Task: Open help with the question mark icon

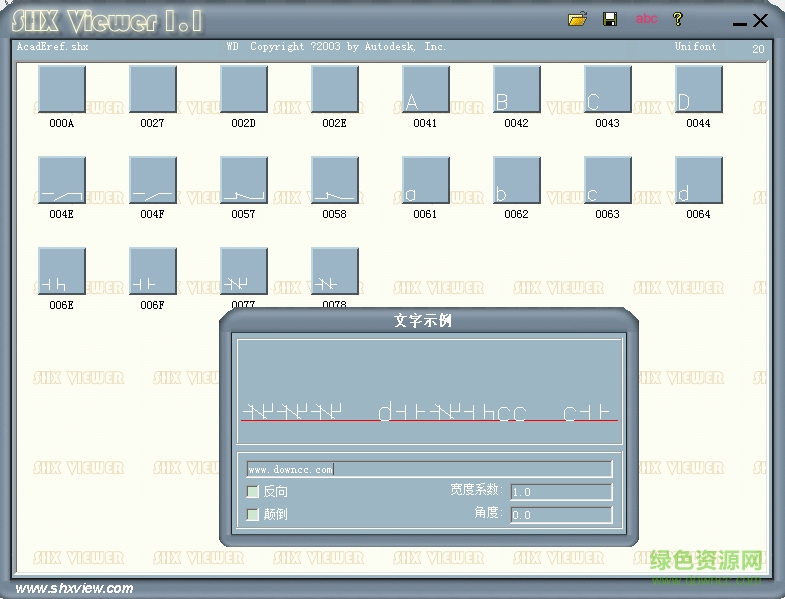Action: pos(677,19)
